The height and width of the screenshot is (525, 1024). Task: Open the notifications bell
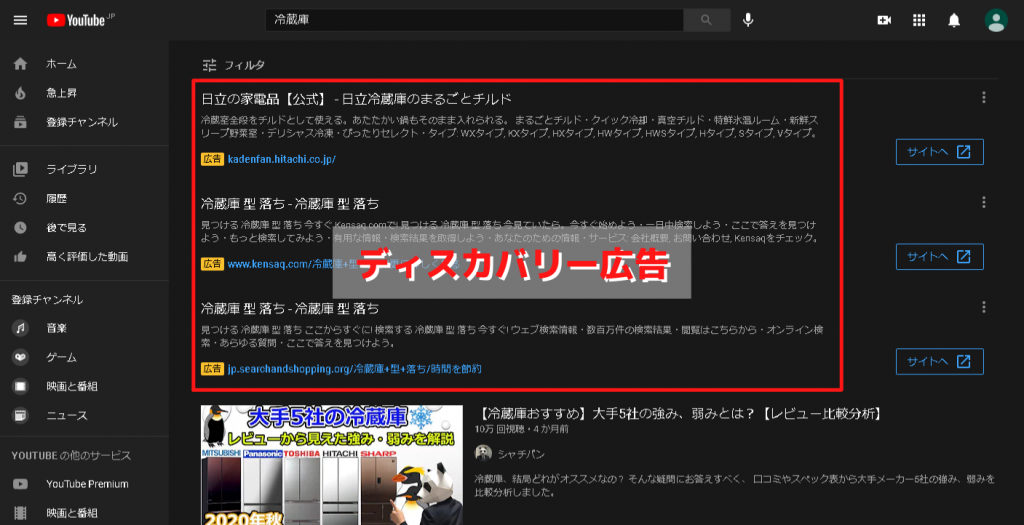coord(954,20)
